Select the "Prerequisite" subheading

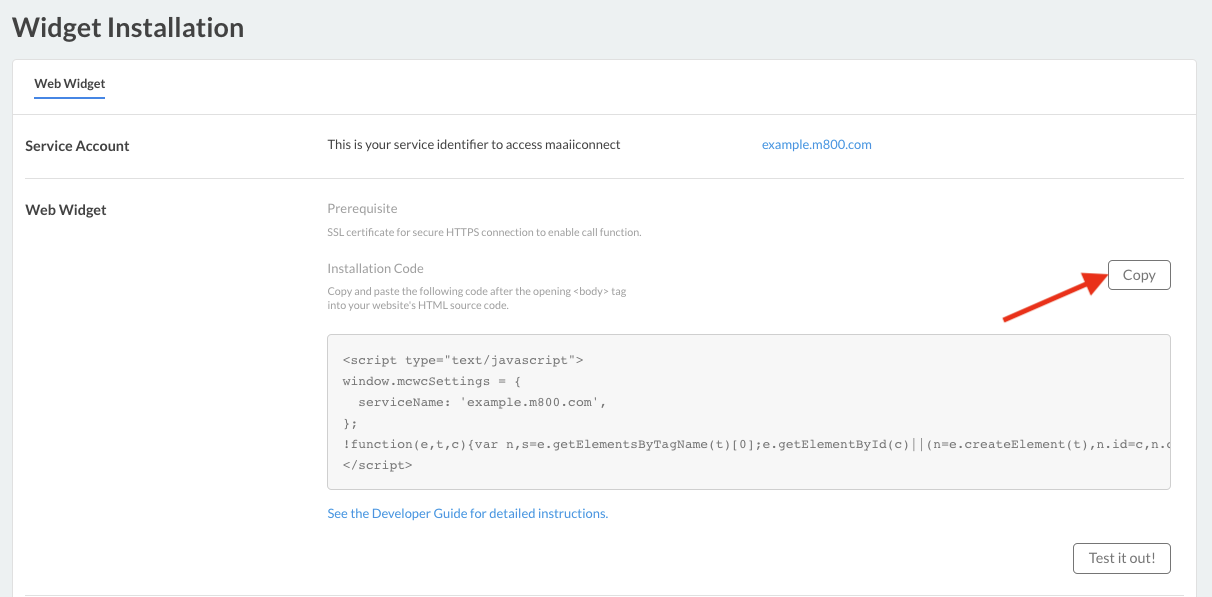[362, 209]
